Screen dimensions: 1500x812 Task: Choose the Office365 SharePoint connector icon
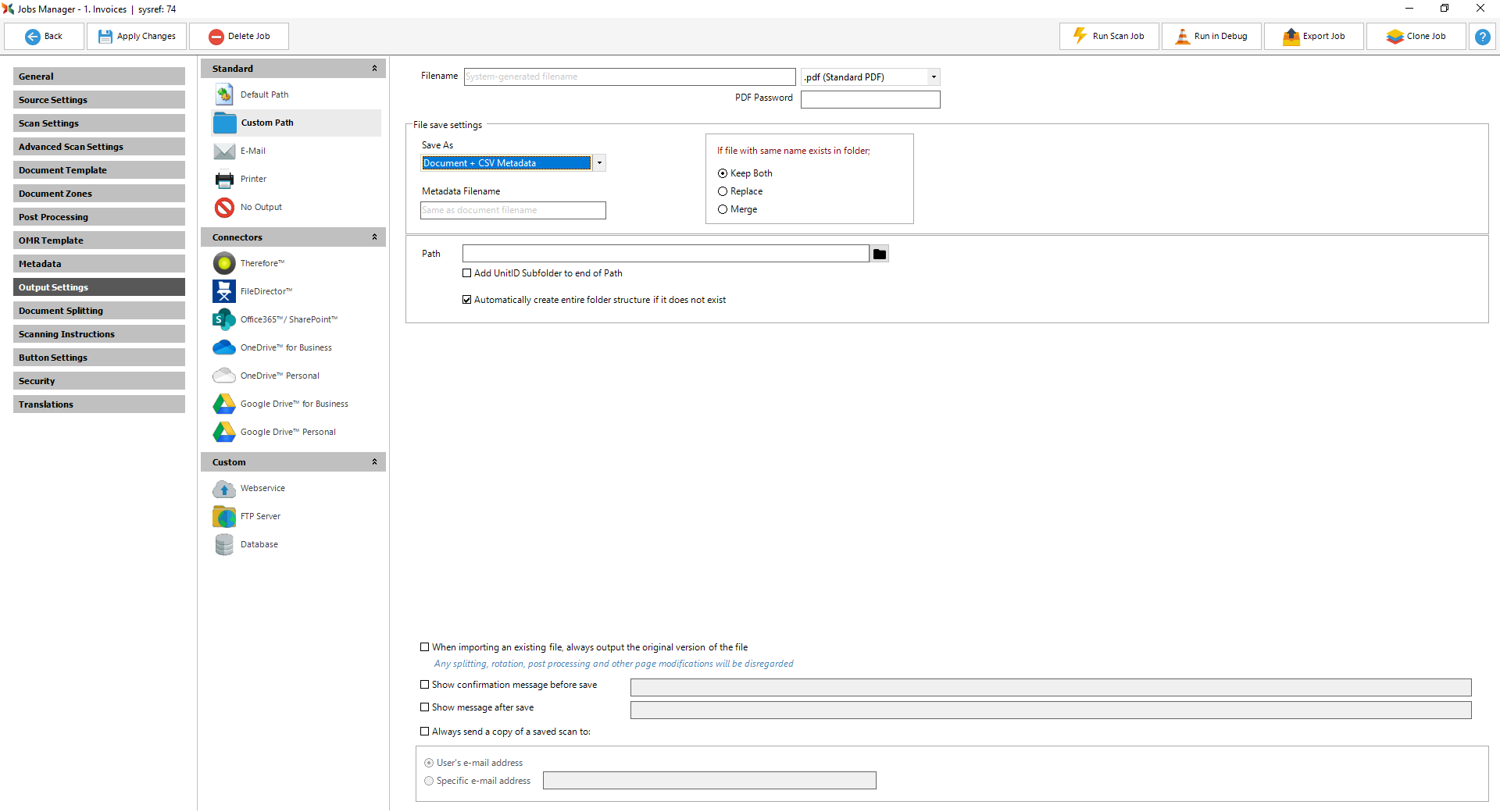[224, 319]
